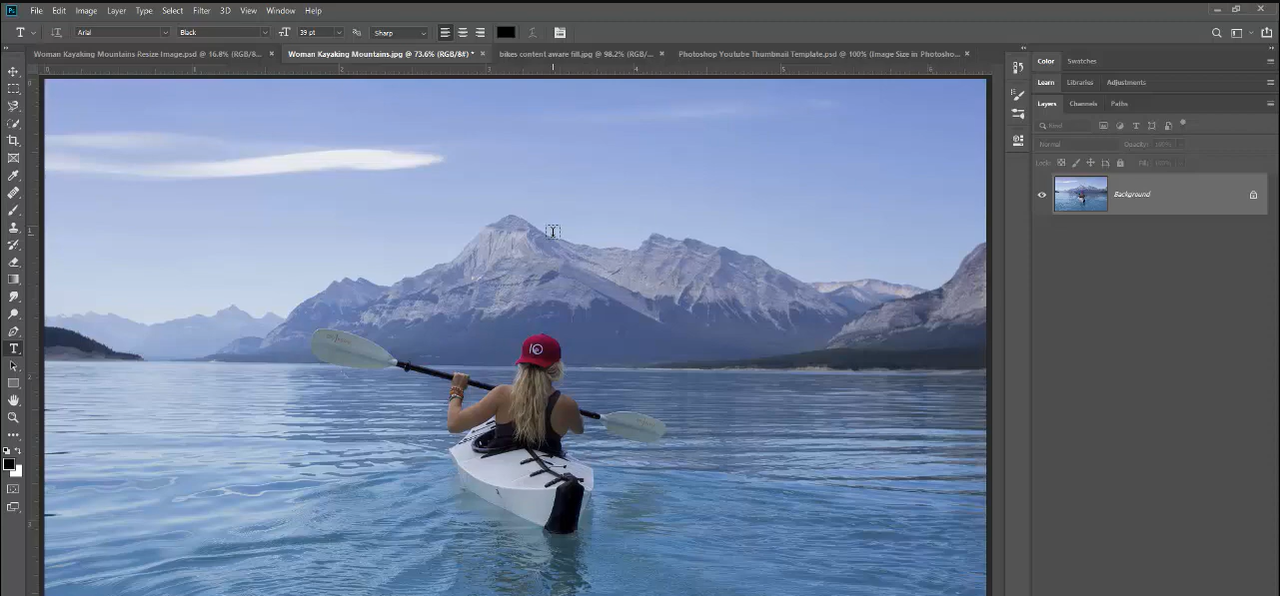Select the Blur tool

coord(13,296)
